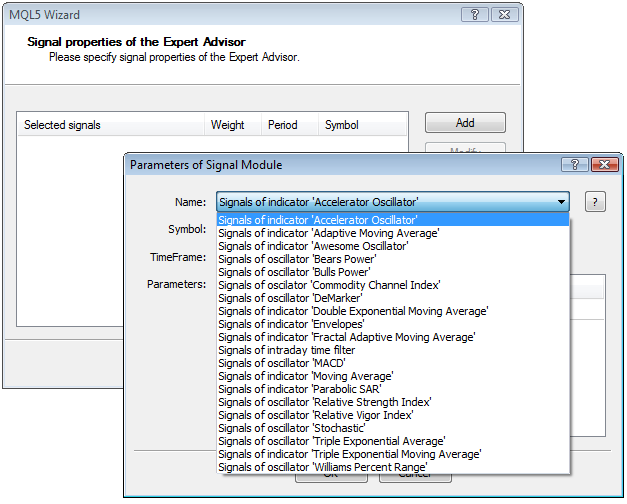Screen dimensions: 627x504
Task: Select 'Commodity Channel Index' signal
Action: point(393,285)
